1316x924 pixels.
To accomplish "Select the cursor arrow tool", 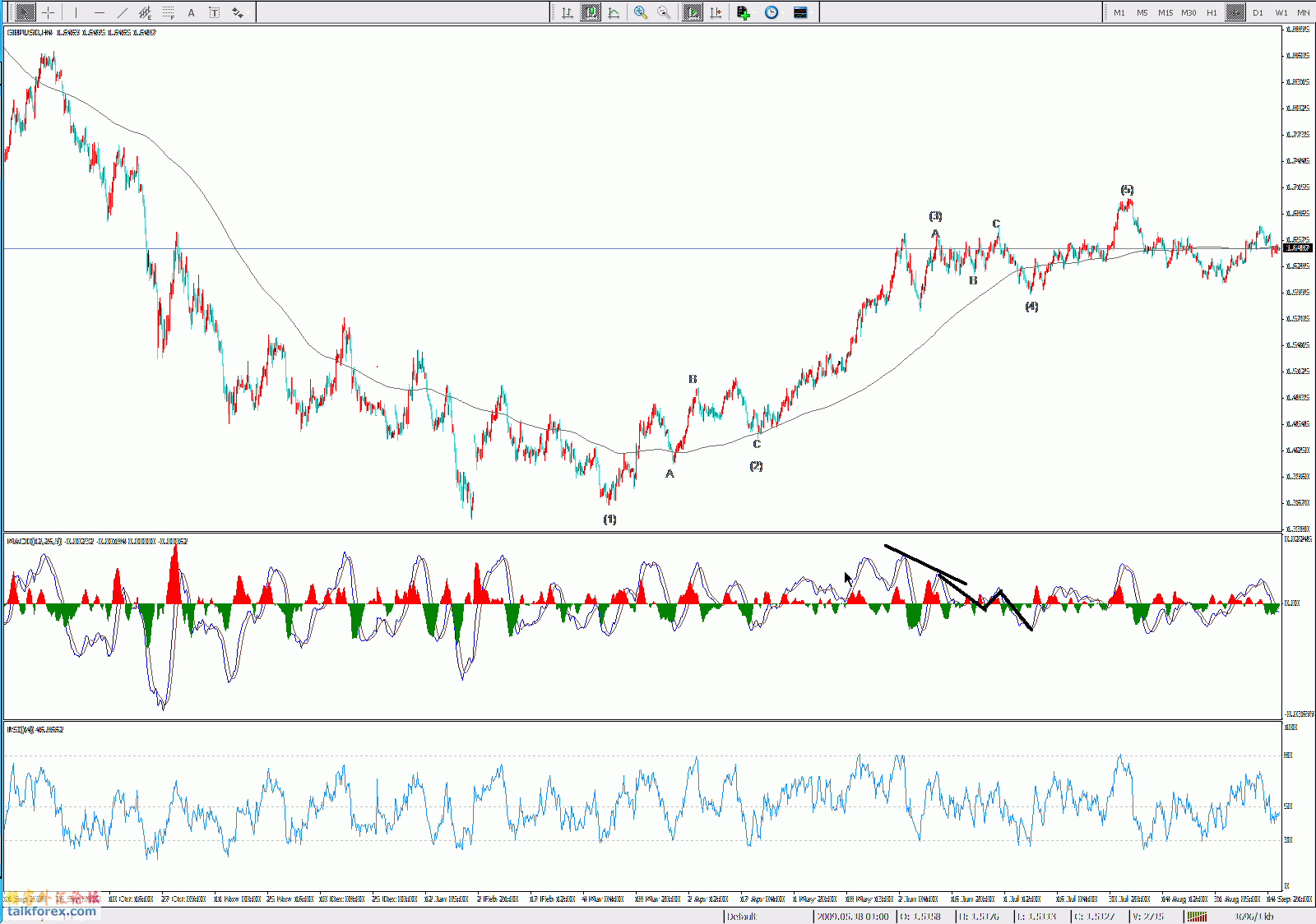I will click(x=25, y=12).
